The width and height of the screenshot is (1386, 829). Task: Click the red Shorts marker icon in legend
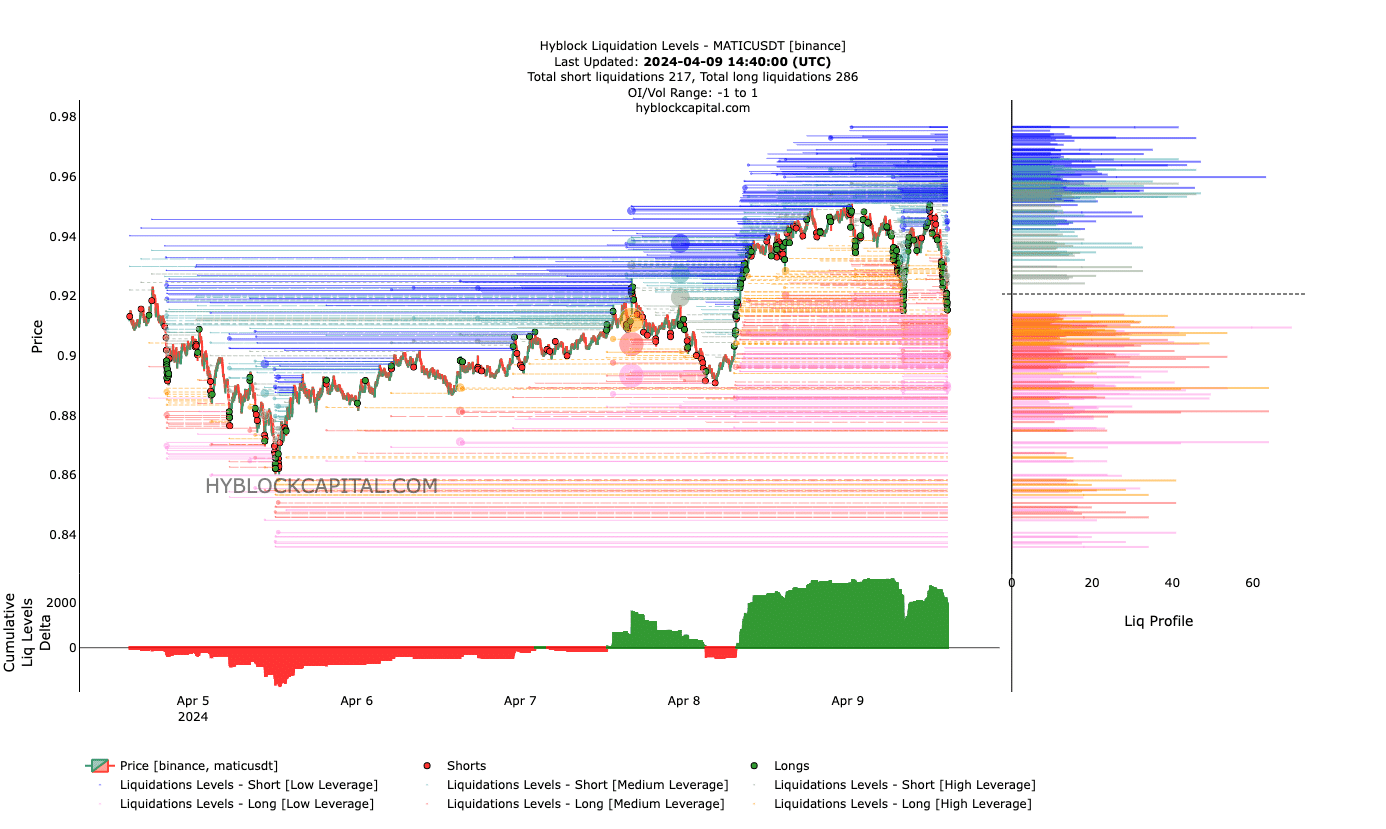(x=427, y=766)
